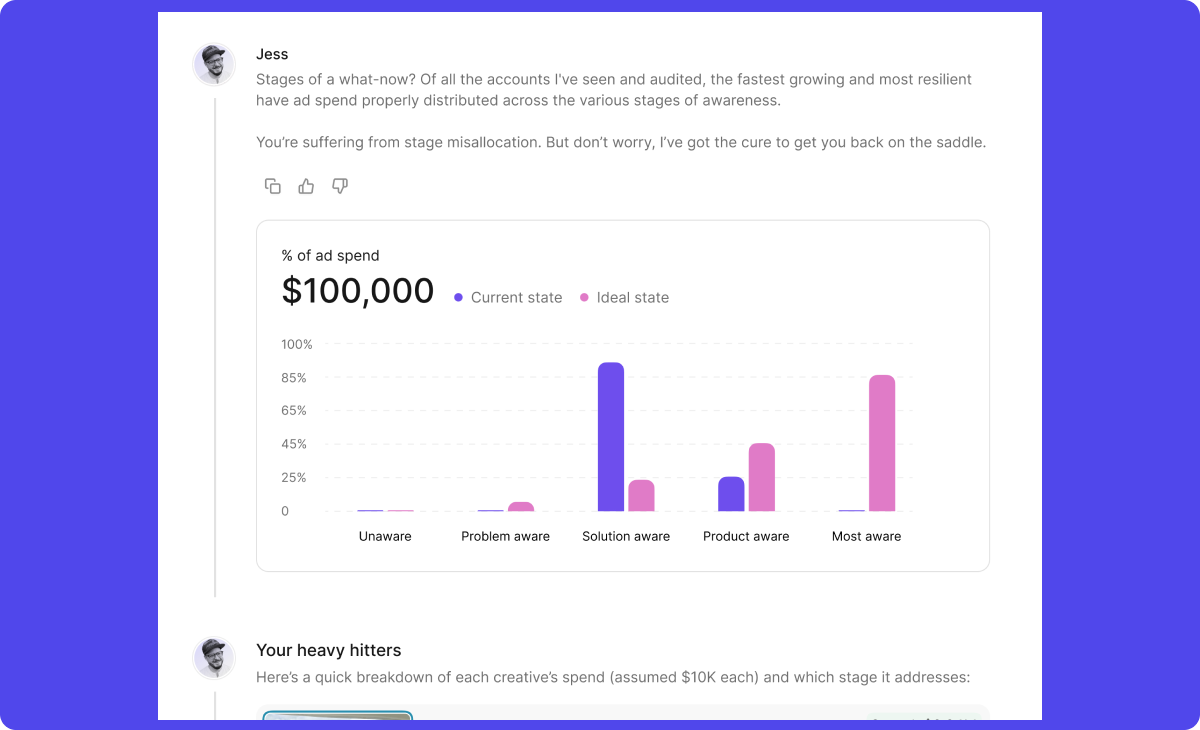Click the Jess sender name
Screen dimensions: 1200x730
tap(272, 55)
